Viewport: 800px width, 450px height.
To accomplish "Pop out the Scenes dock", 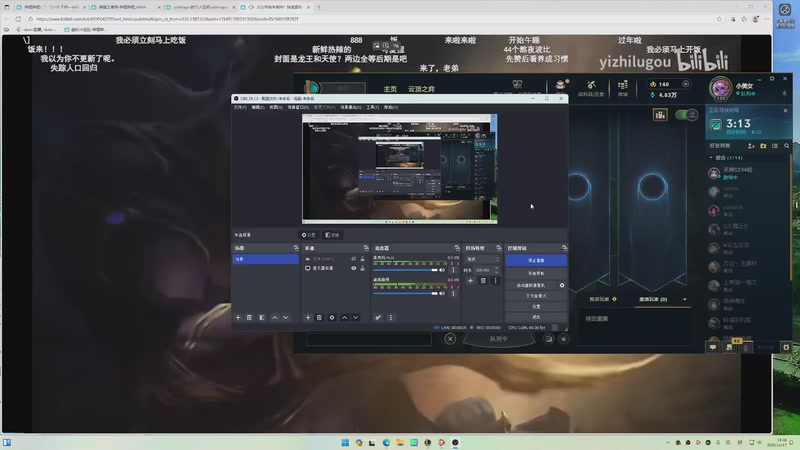I will click(296, 248).
